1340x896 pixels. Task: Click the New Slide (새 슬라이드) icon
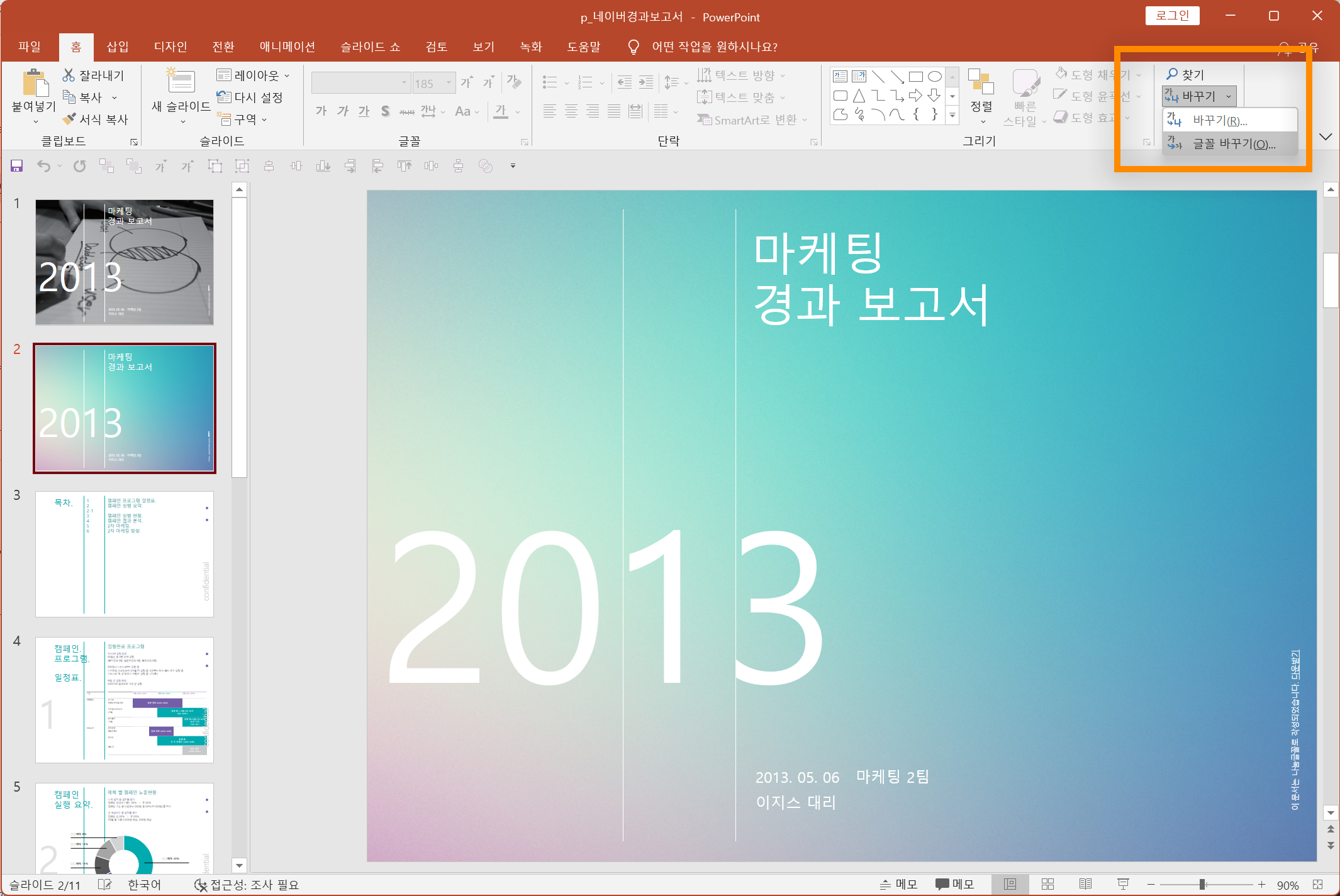(181, 82)
